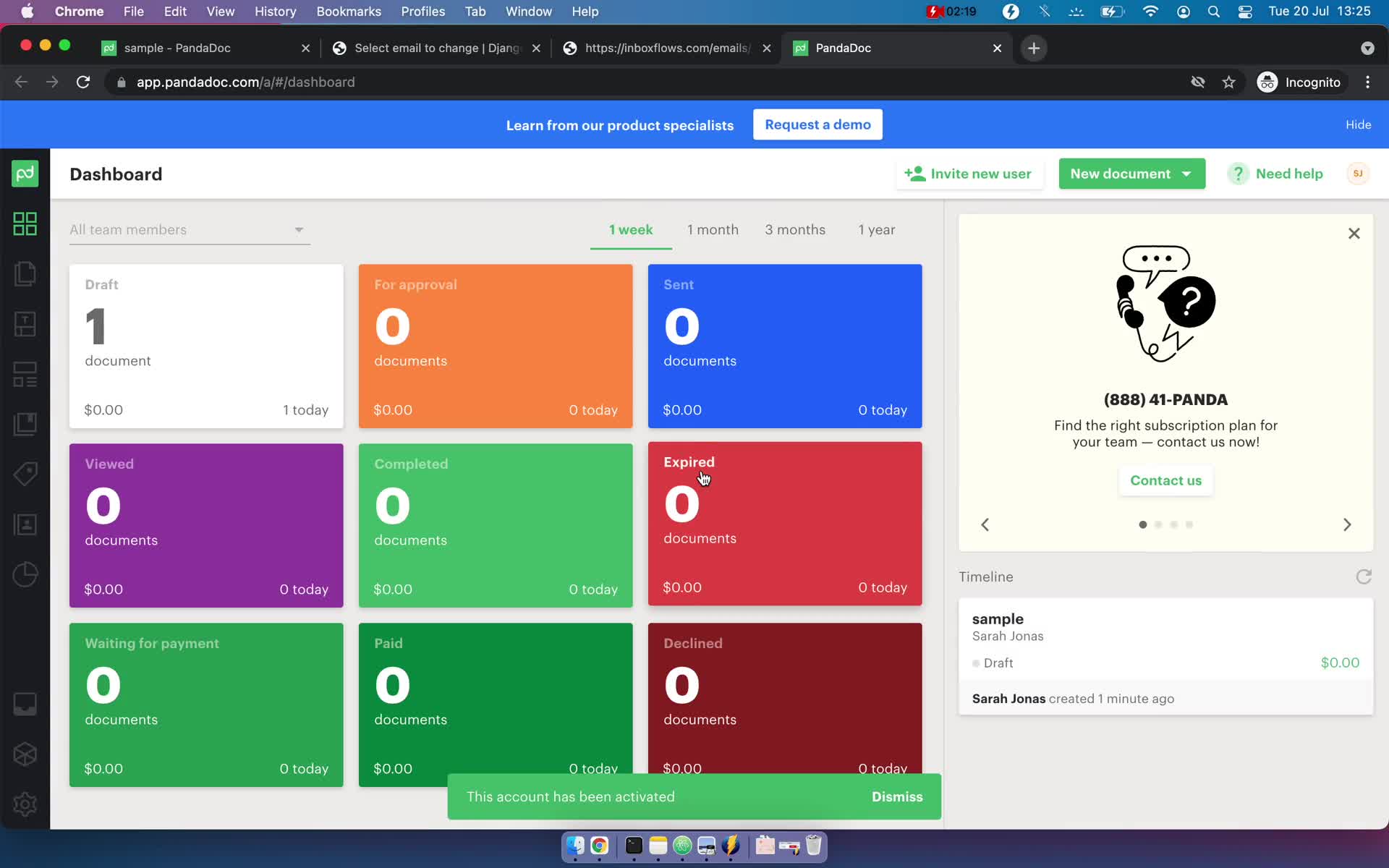Open the Reports pie chart icon in the sidebar
The width and height of the screenshot is (1389, 868).
[25, 575]
